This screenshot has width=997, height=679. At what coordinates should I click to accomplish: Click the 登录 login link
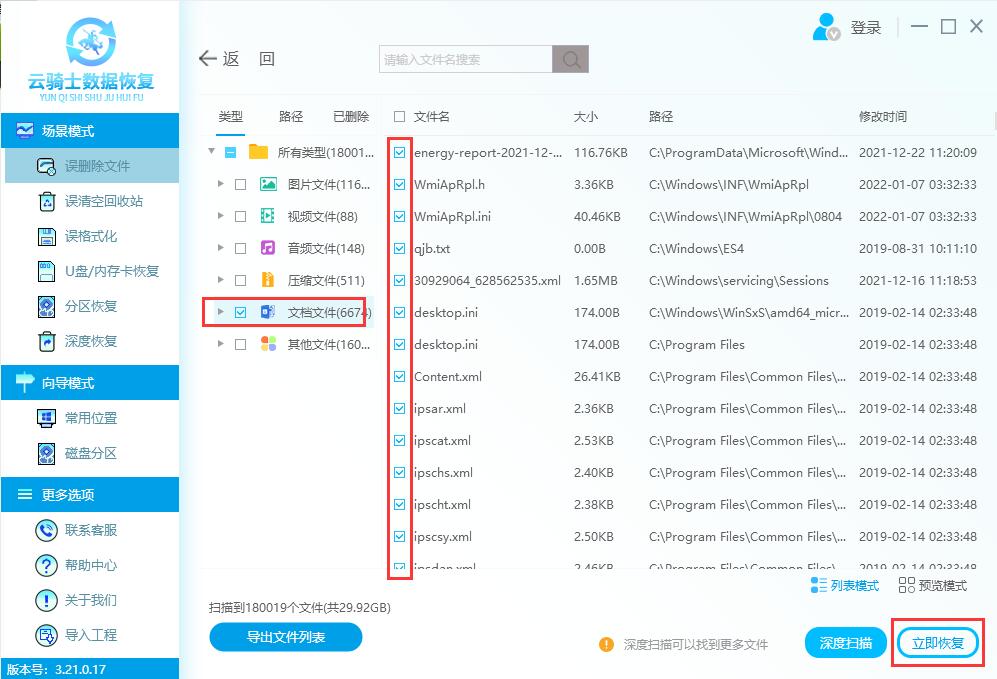(x=866, y=28)
